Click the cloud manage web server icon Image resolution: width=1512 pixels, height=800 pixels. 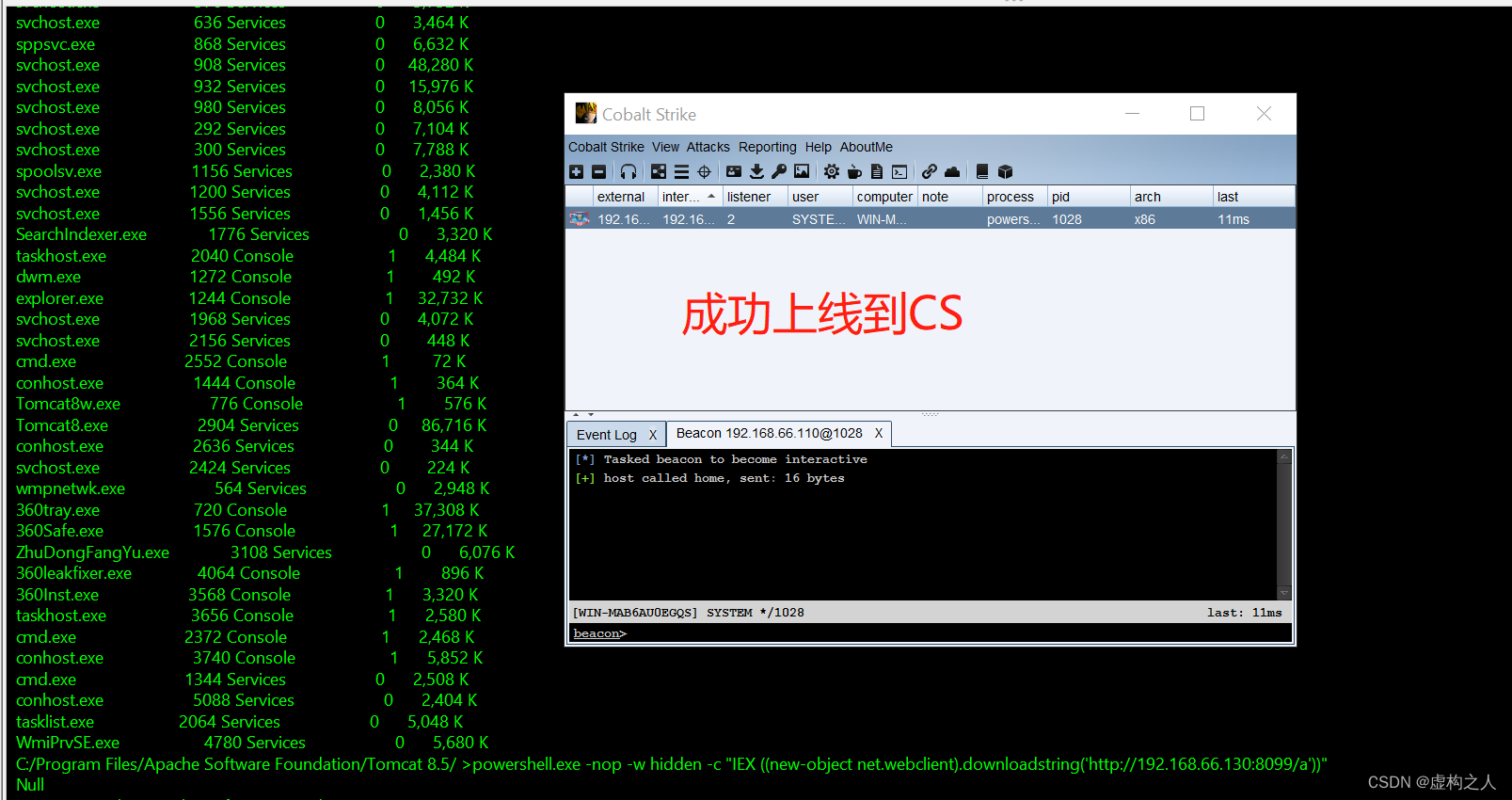(x=952, y=171)
